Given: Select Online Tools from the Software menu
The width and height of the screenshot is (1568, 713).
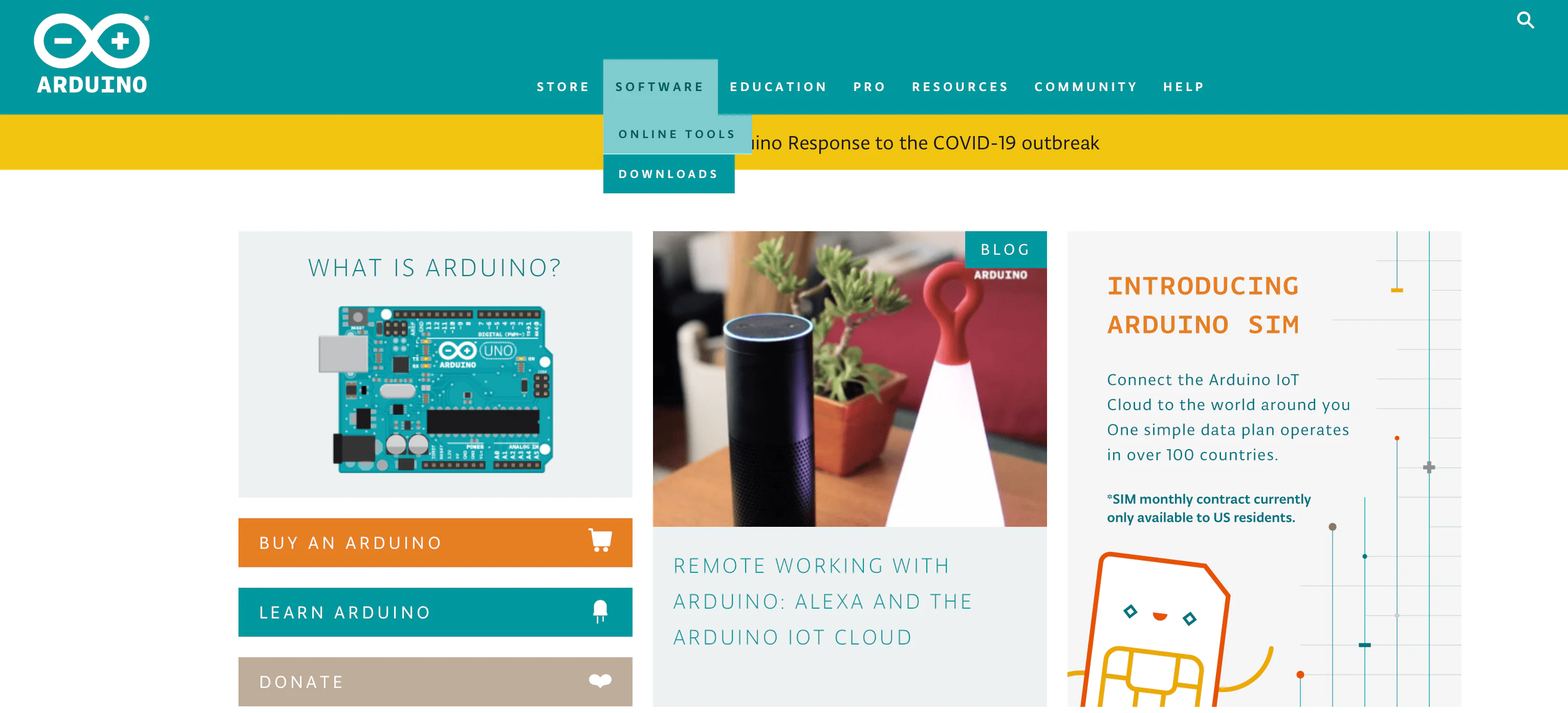Looking at the screenshot, I should pos(677,134).
